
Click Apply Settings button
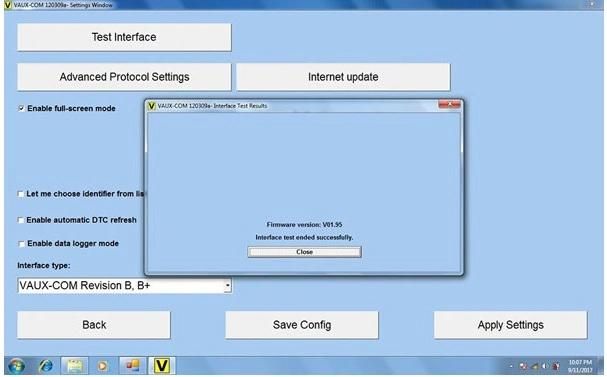point(510,325)
